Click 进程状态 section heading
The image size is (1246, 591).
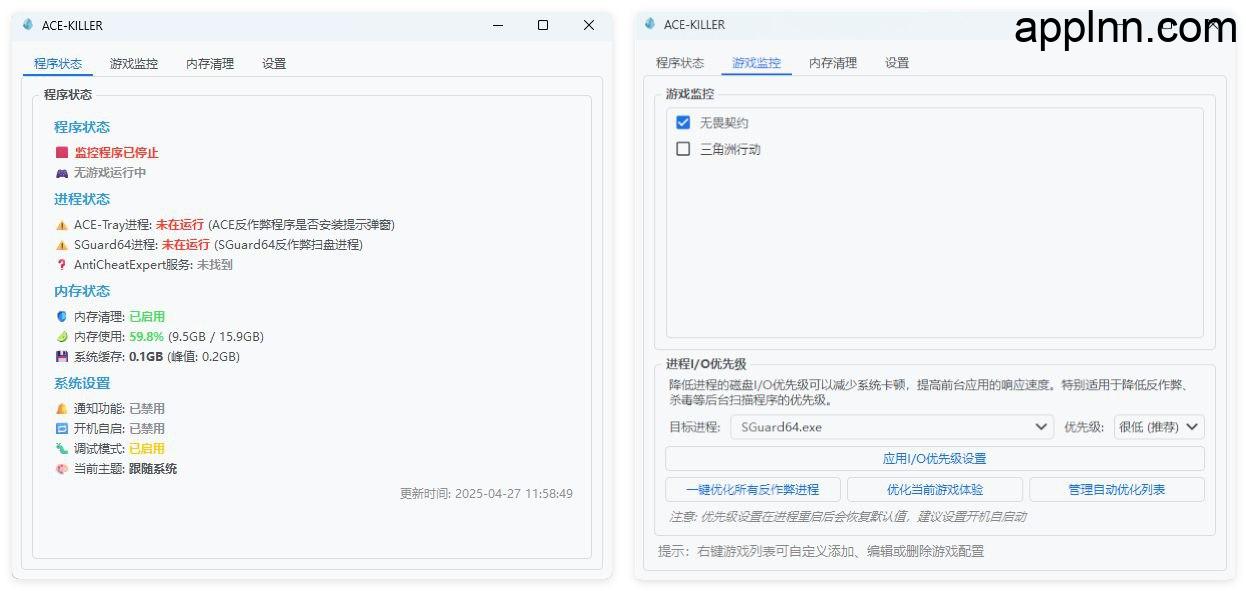(82, 200)
